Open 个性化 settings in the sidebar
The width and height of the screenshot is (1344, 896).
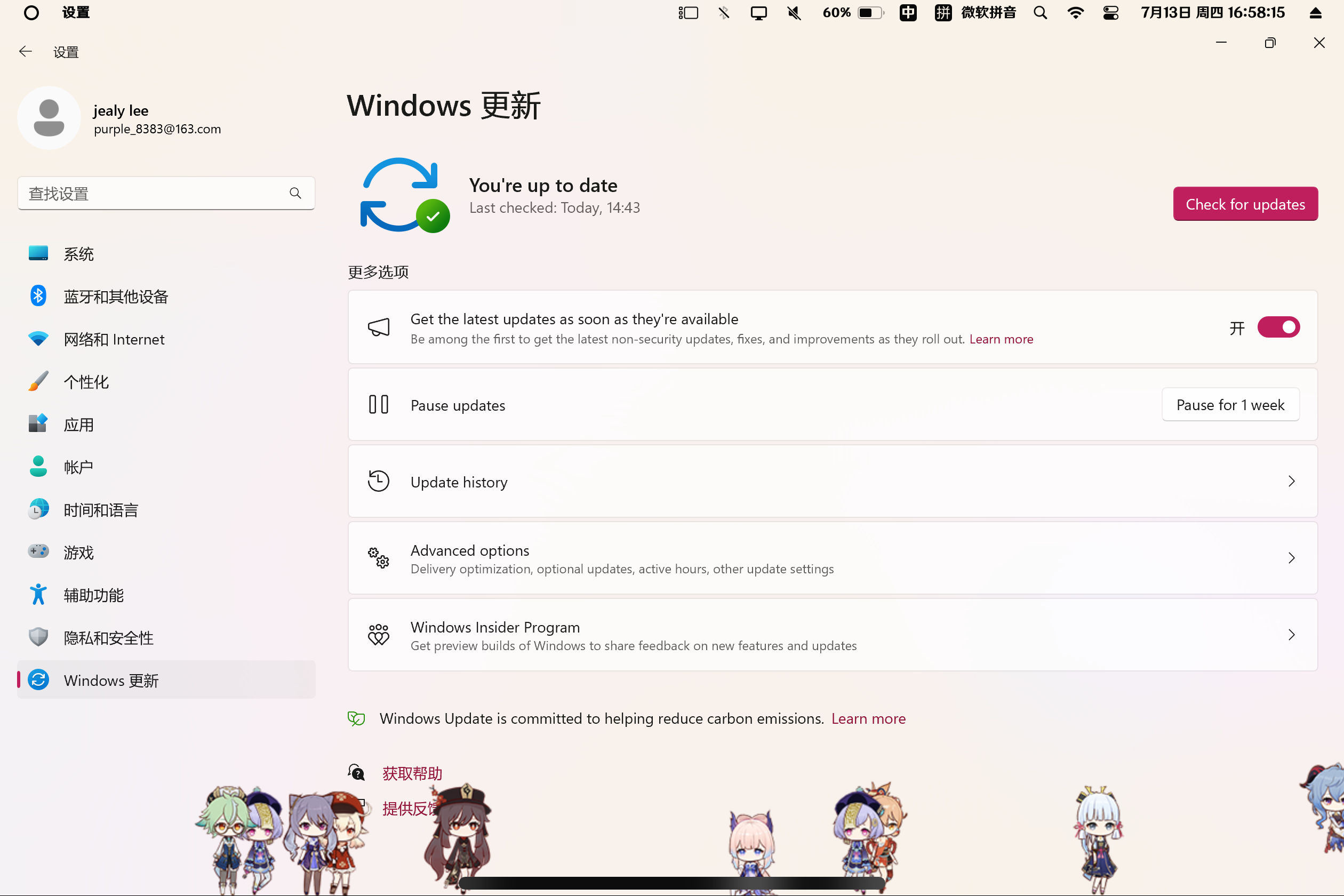coord(166,382)
